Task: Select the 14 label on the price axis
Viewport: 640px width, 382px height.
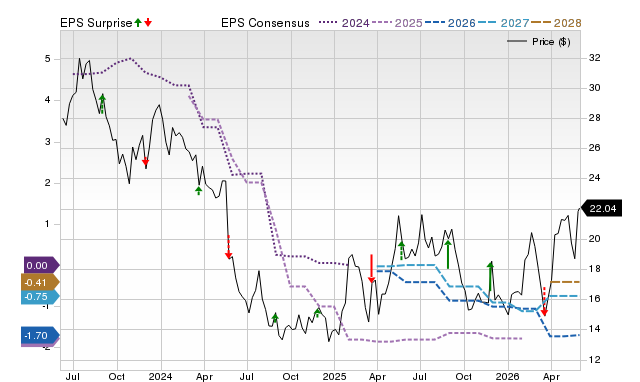Action: (x=595, y=329)
